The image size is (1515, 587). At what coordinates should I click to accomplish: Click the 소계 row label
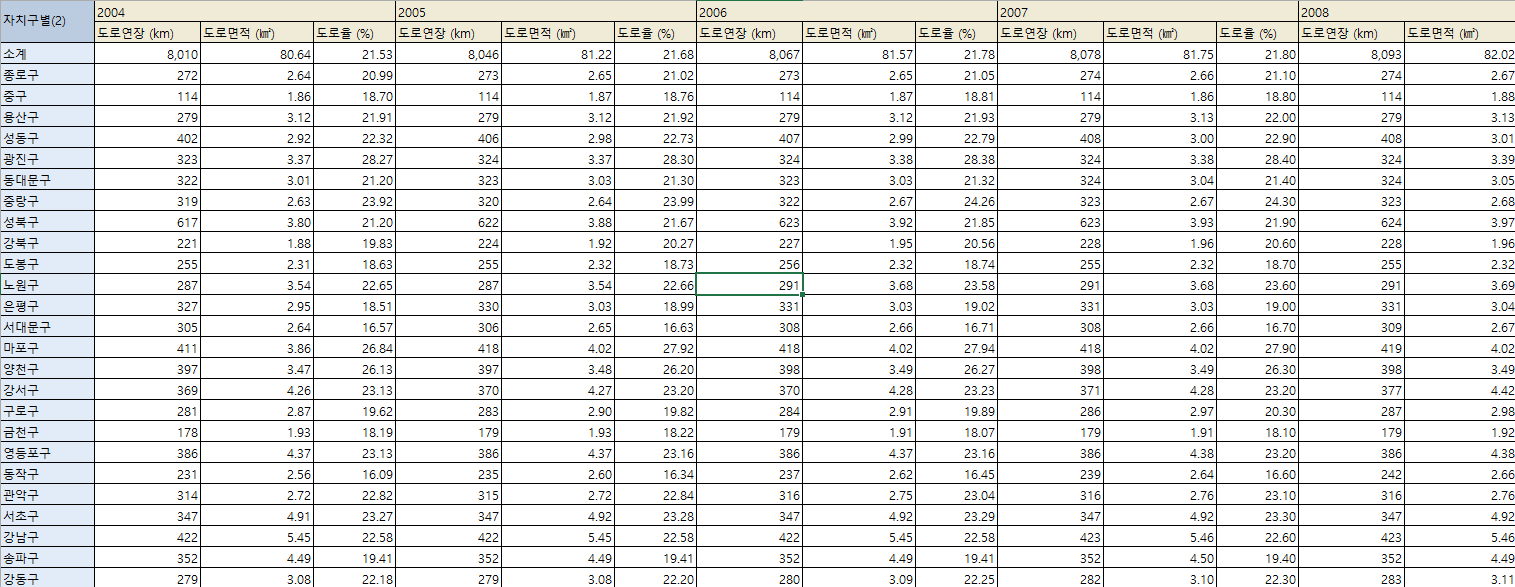pyautogui.click(x=47, y=54)
